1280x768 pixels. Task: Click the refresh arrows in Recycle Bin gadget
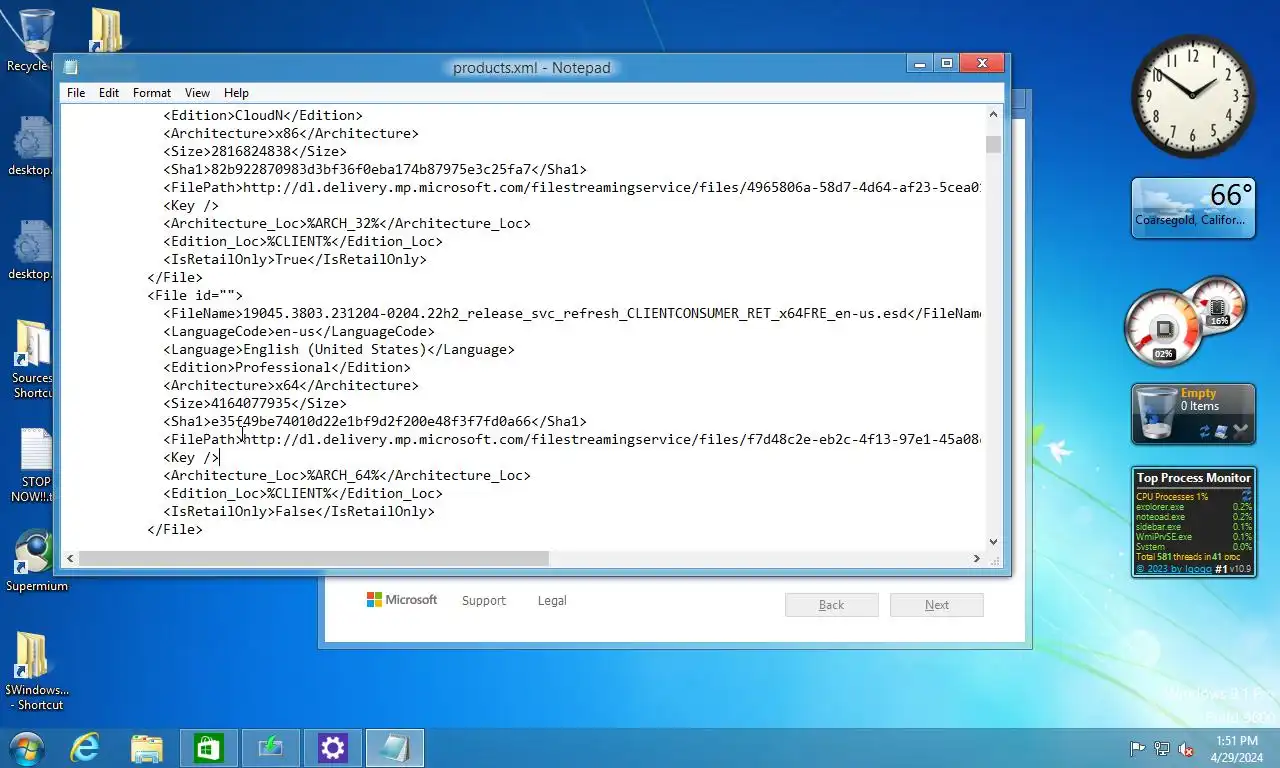pyautogui.click(x=1205, y=431)
